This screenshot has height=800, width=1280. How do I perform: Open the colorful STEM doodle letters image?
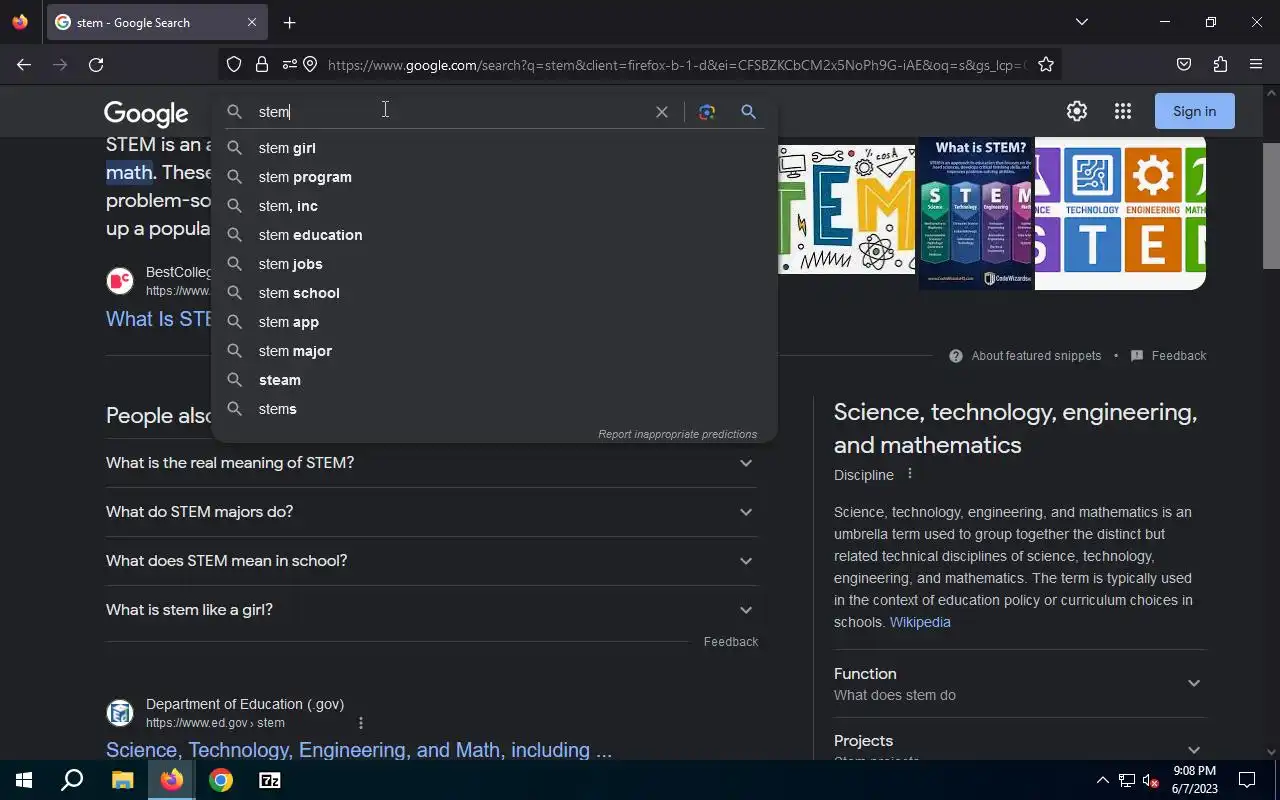[x=846, y=210]
